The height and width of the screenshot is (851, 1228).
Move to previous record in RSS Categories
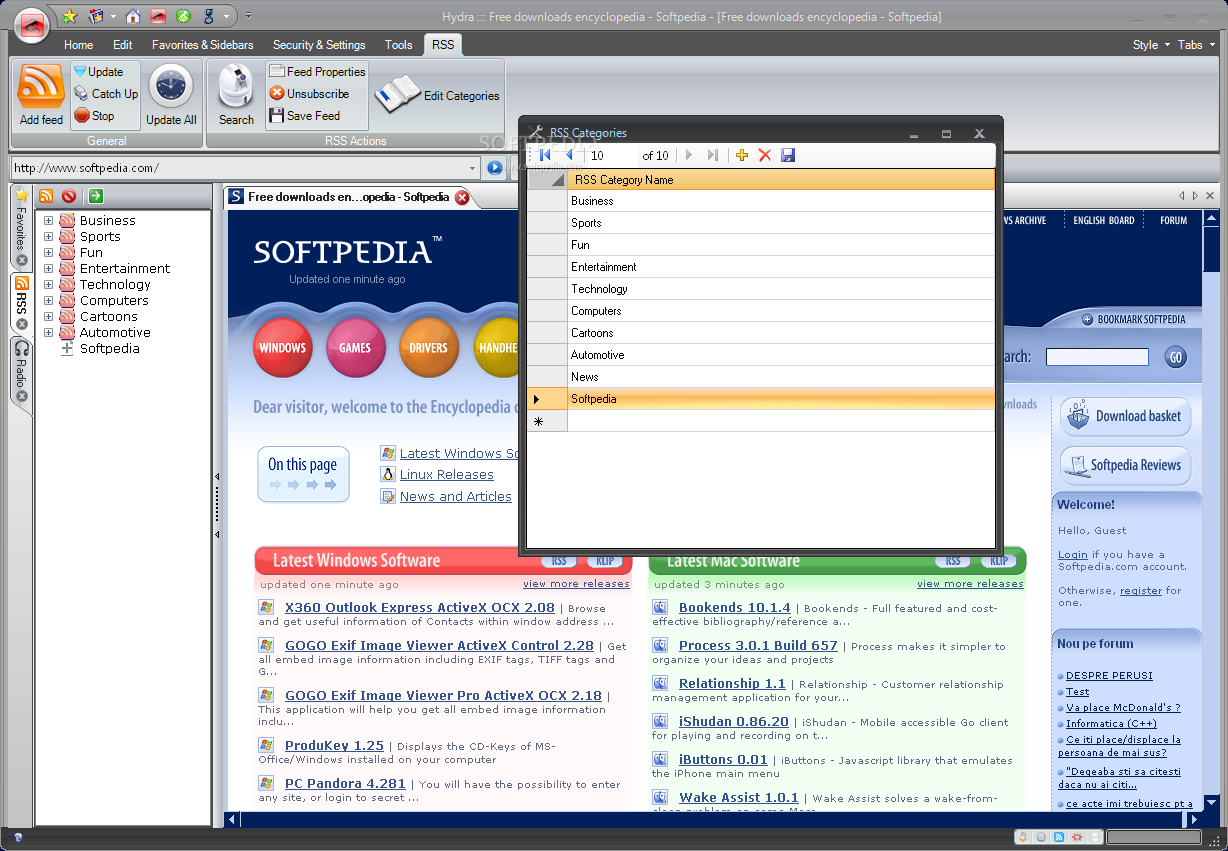(569, 155)
